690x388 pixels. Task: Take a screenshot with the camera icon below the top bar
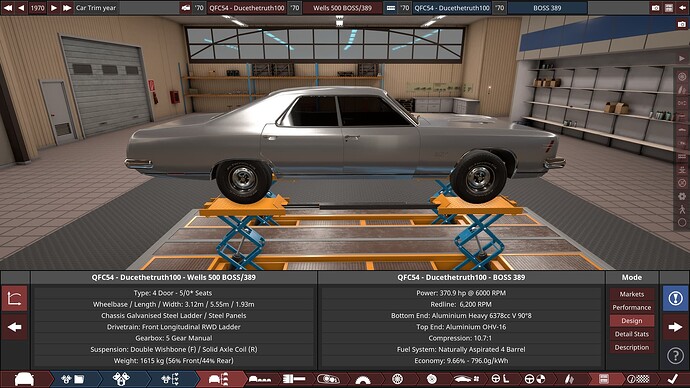tap(682, 24)
